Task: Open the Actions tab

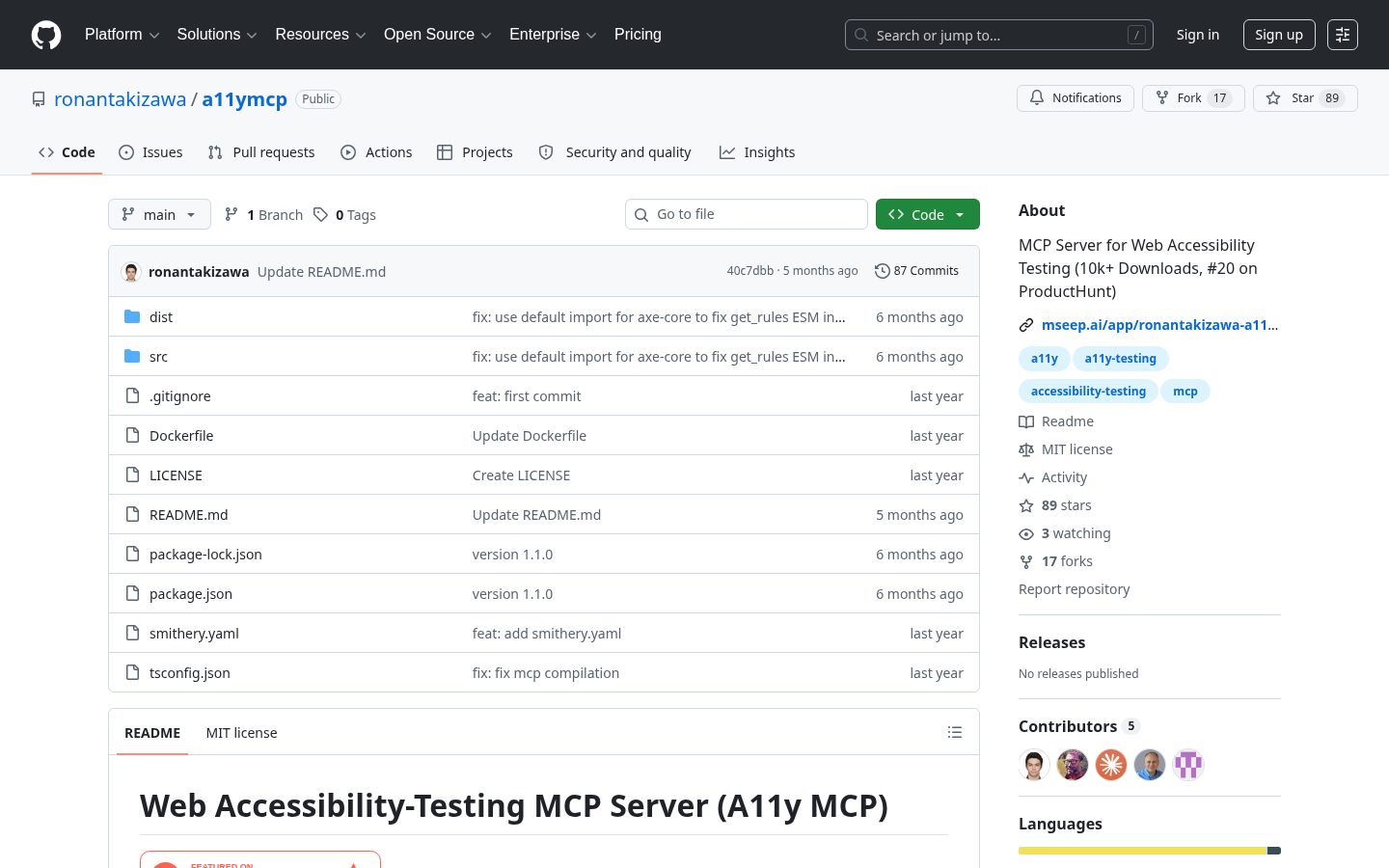Action: coord(376,152)
